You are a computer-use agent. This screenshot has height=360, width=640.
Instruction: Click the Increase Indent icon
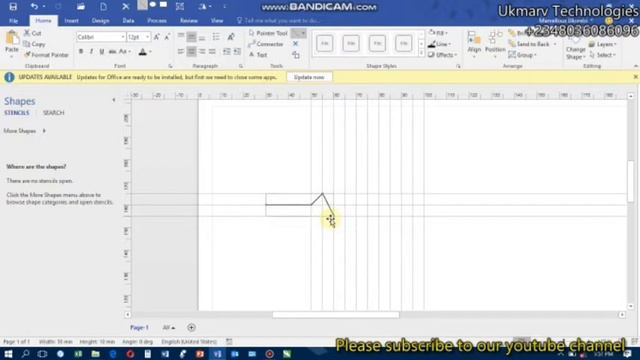[237, 51]
